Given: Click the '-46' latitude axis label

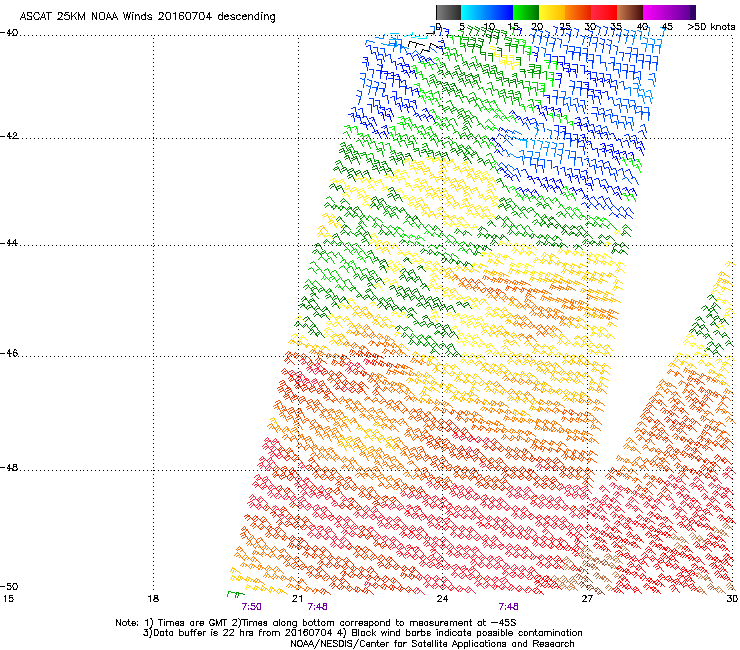Looking at the screenshot, I should coord(9,353).
